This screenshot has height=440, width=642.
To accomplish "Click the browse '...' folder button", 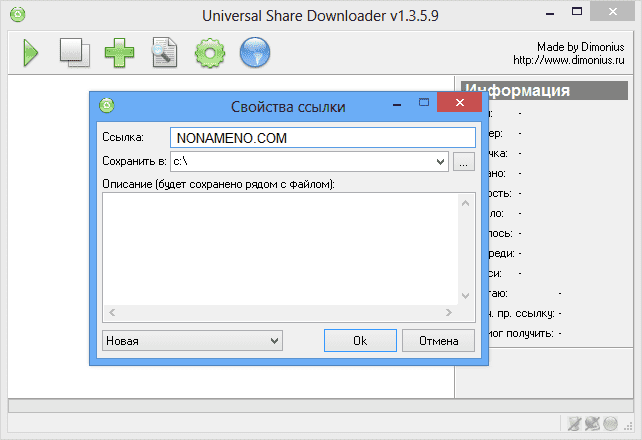I will click(x=463, y=160).
